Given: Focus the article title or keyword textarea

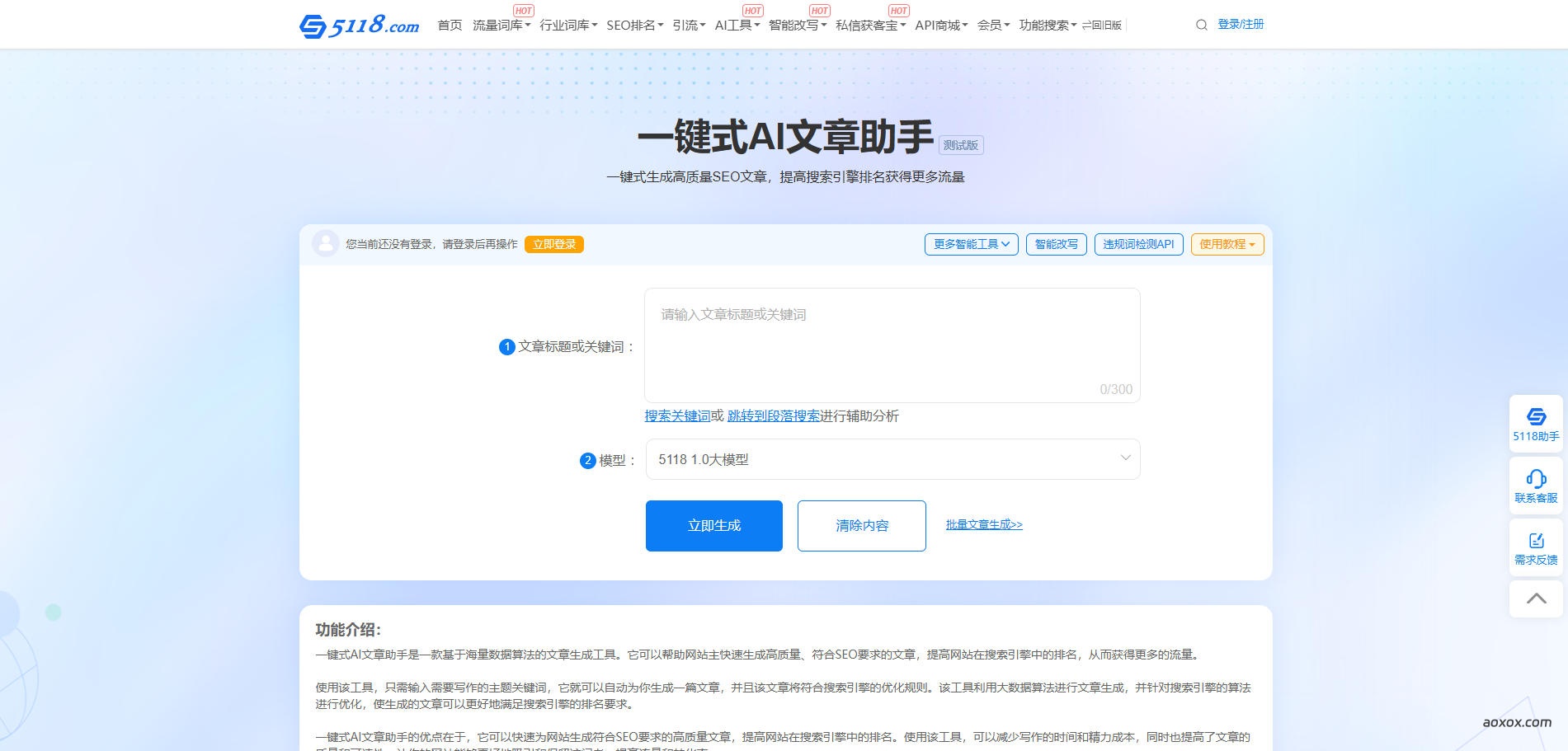Looking at the screenshot, I should (x=892, y=345).
